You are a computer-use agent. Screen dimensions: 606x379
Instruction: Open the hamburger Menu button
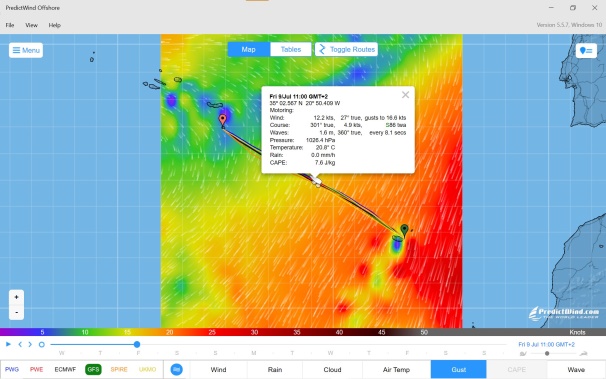(26, 50)
